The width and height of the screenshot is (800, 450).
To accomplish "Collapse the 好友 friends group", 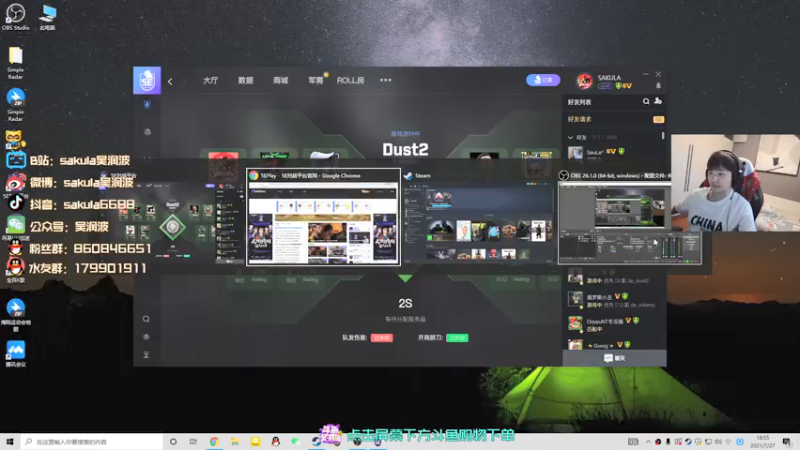I will click(570, 138).
